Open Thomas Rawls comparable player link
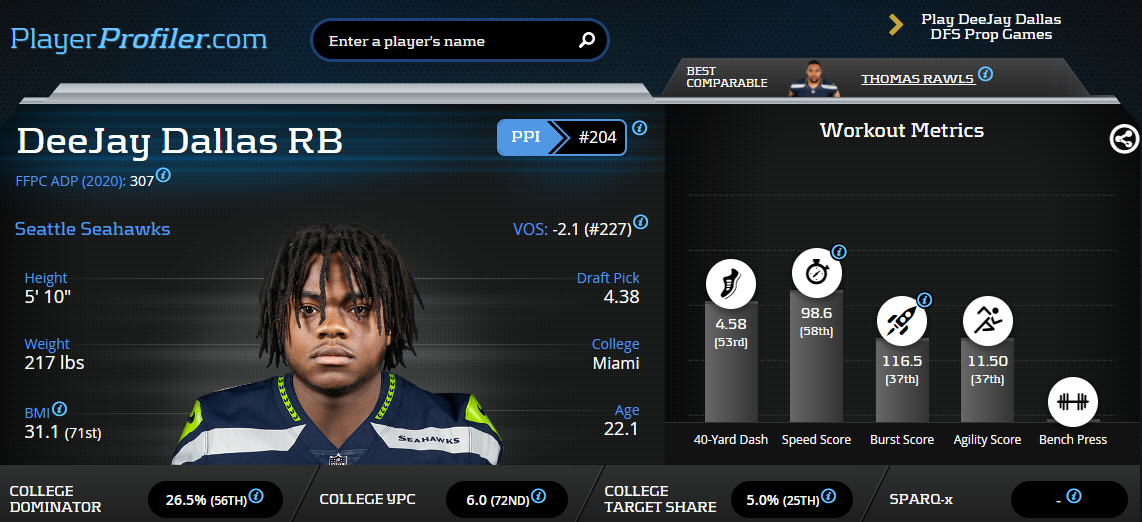 (x=918, y=79)
